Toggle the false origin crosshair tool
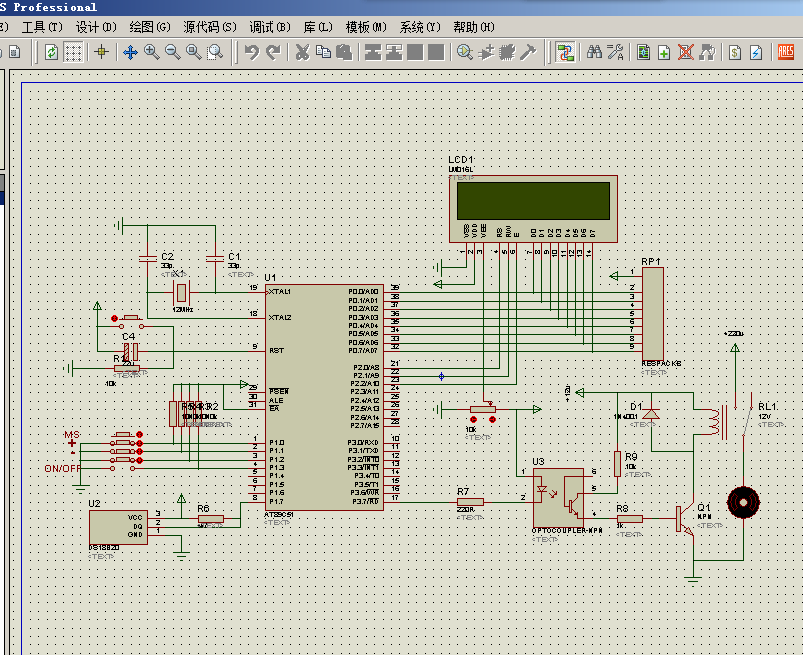This screenshot has width=803, height=655. (x=101, y=52)
